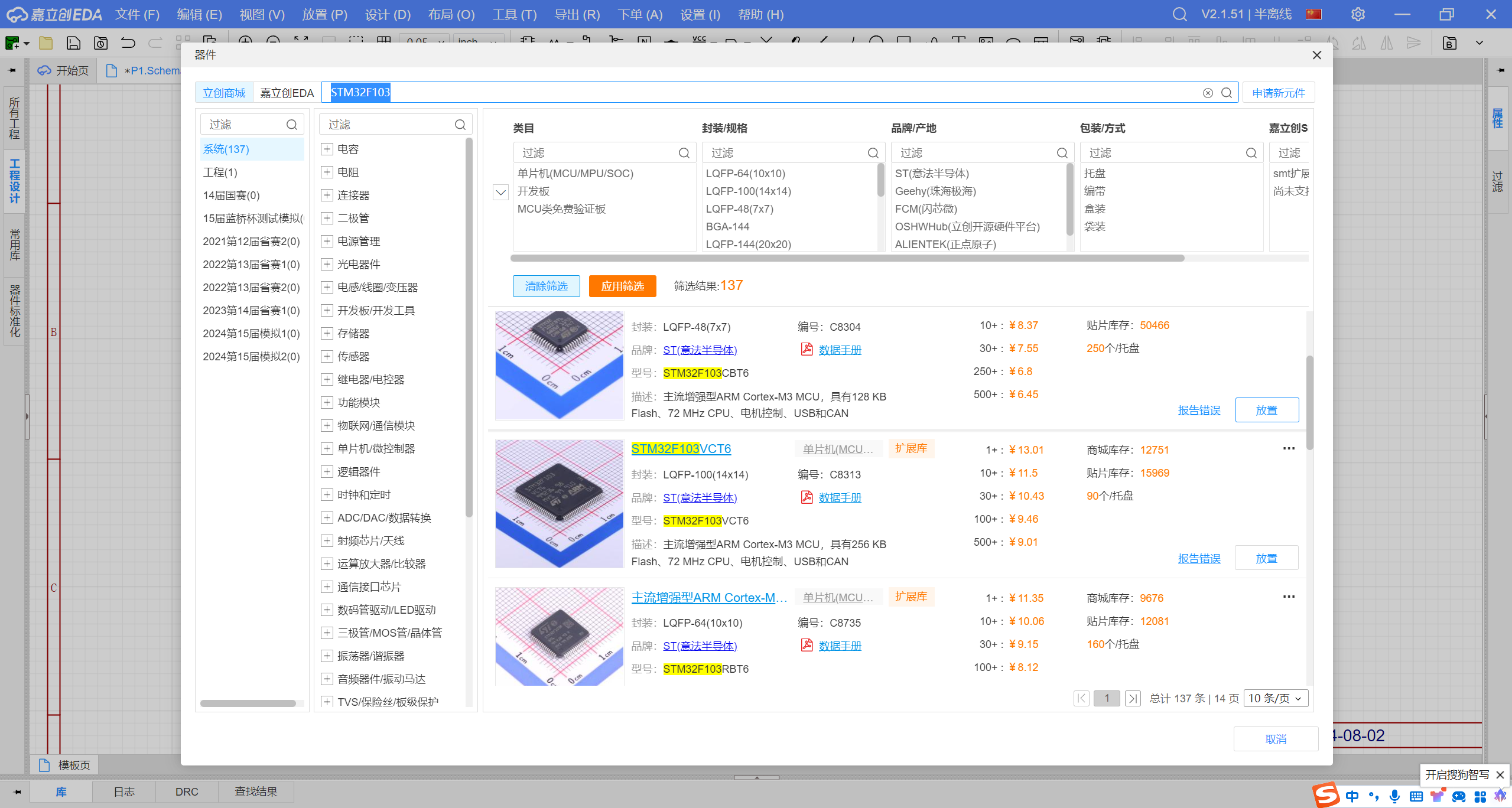Click the 清除筛选 button
Viewport: 1512px width, 808px height.
546,286
